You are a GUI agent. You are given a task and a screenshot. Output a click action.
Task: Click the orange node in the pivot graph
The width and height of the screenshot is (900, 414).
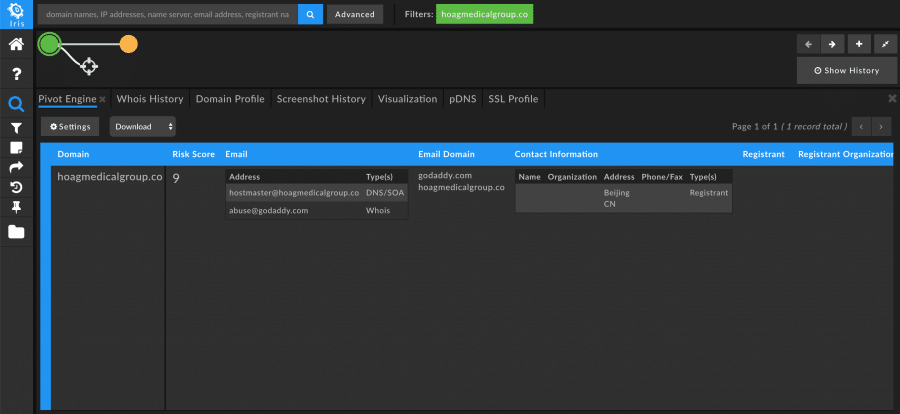pyautogui.click(x=129, y=44)
